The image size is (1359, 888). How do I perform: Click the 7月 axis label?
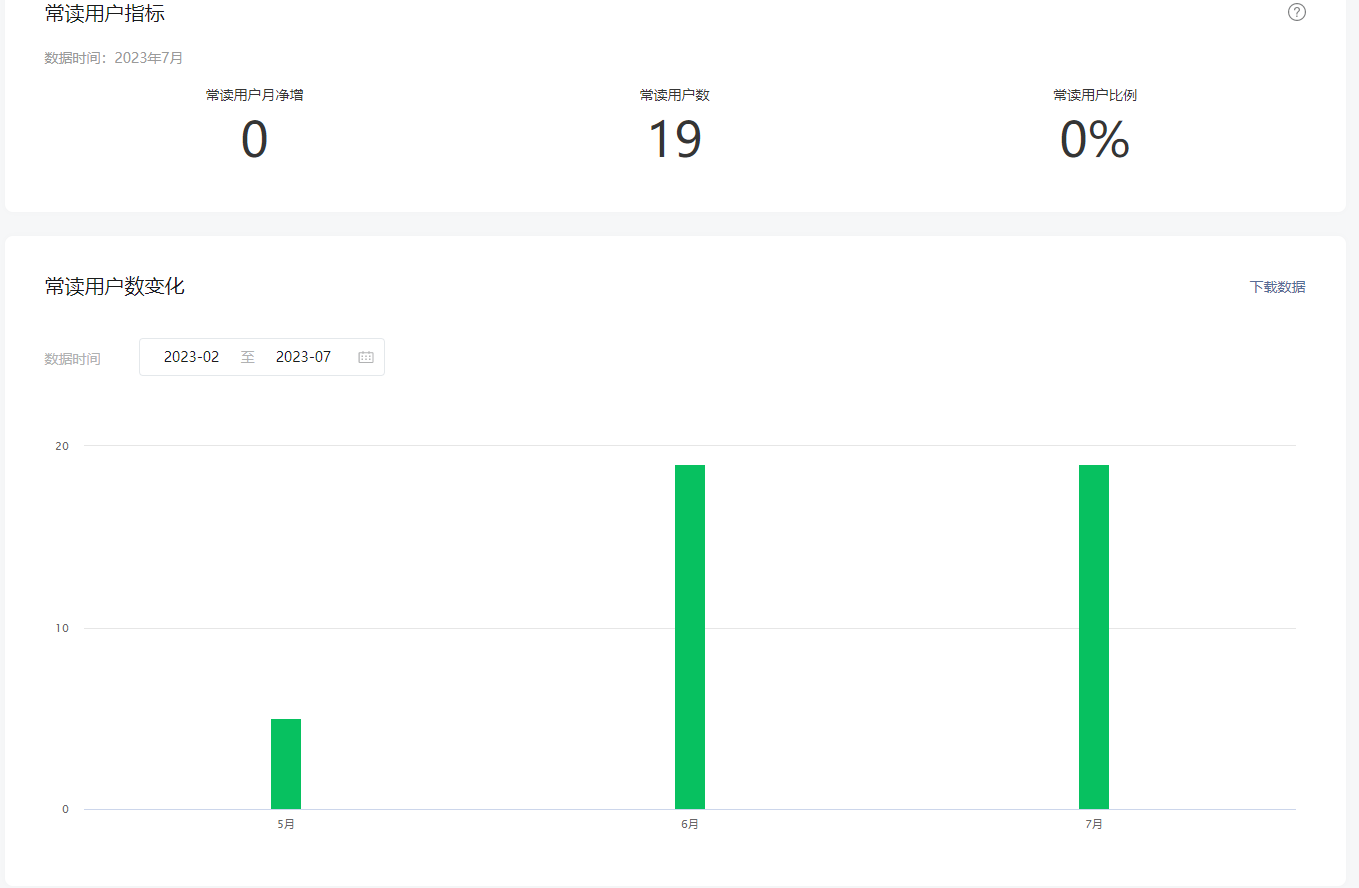pyautogui.click(x=1094, y=825)
